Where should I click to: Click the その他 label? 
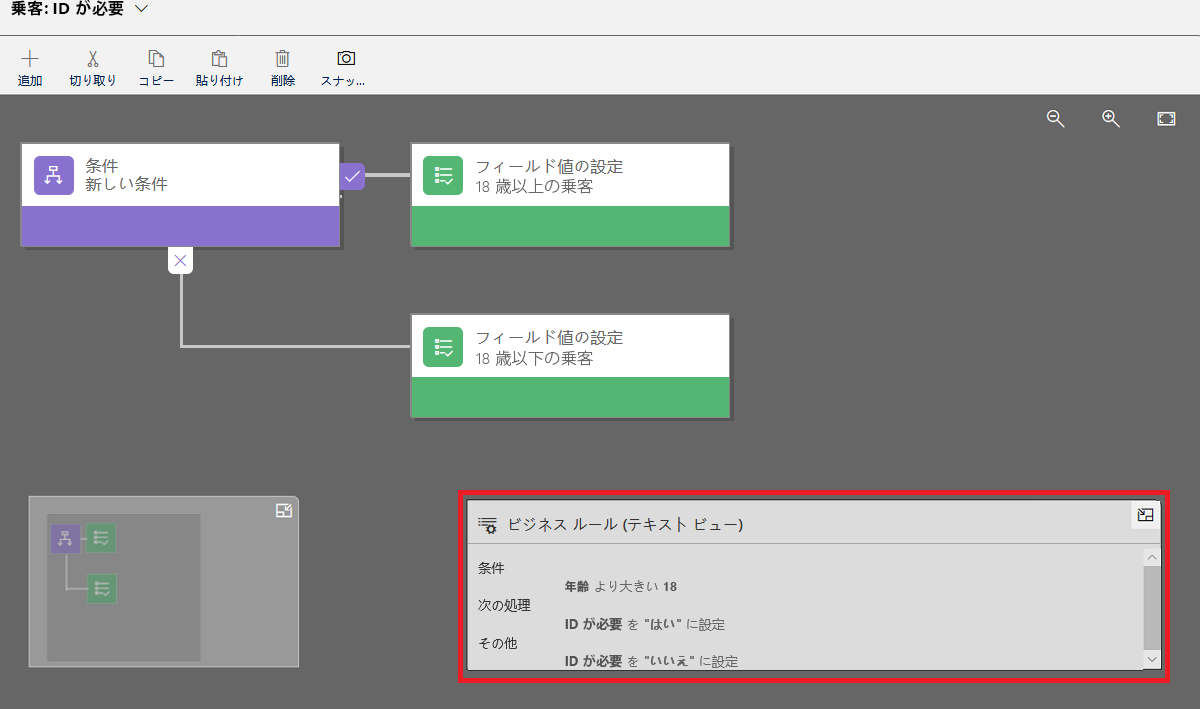coord(497,643)
